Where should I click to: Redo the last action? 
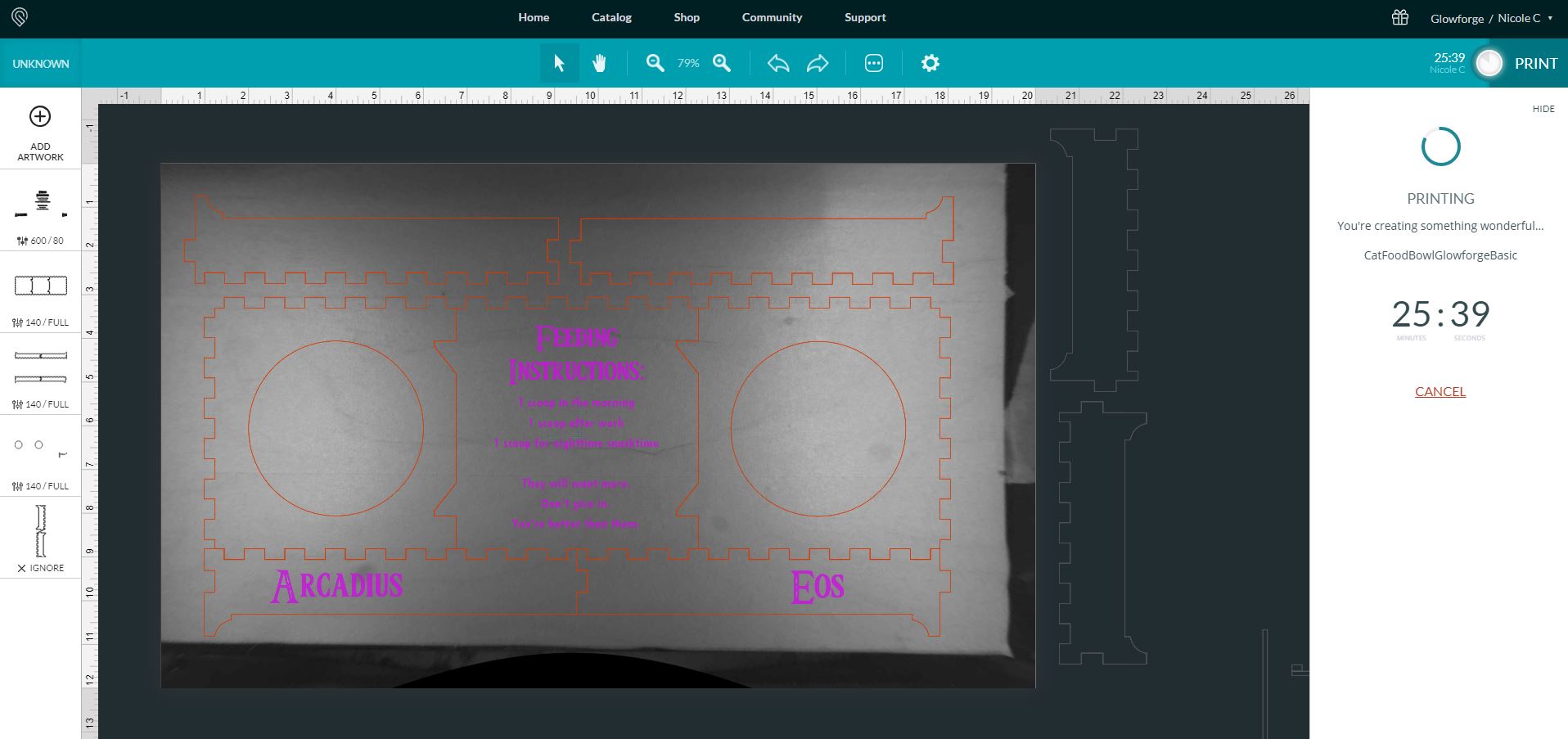point(818,63)
